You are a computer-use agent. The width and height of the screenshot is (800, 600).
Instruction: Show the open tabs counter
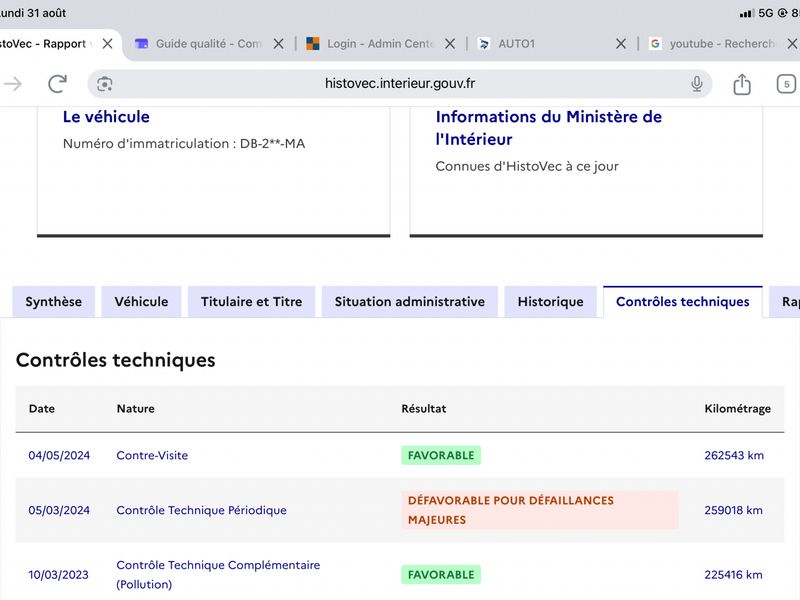coord(786,84)
